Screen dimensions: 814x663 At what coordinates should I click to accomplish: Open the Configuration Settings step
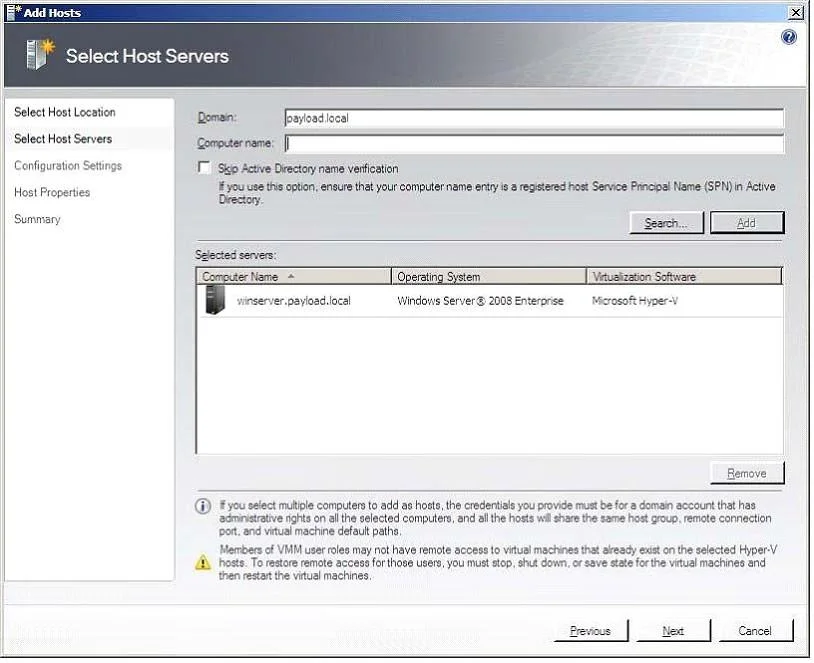tap(68, 166)
